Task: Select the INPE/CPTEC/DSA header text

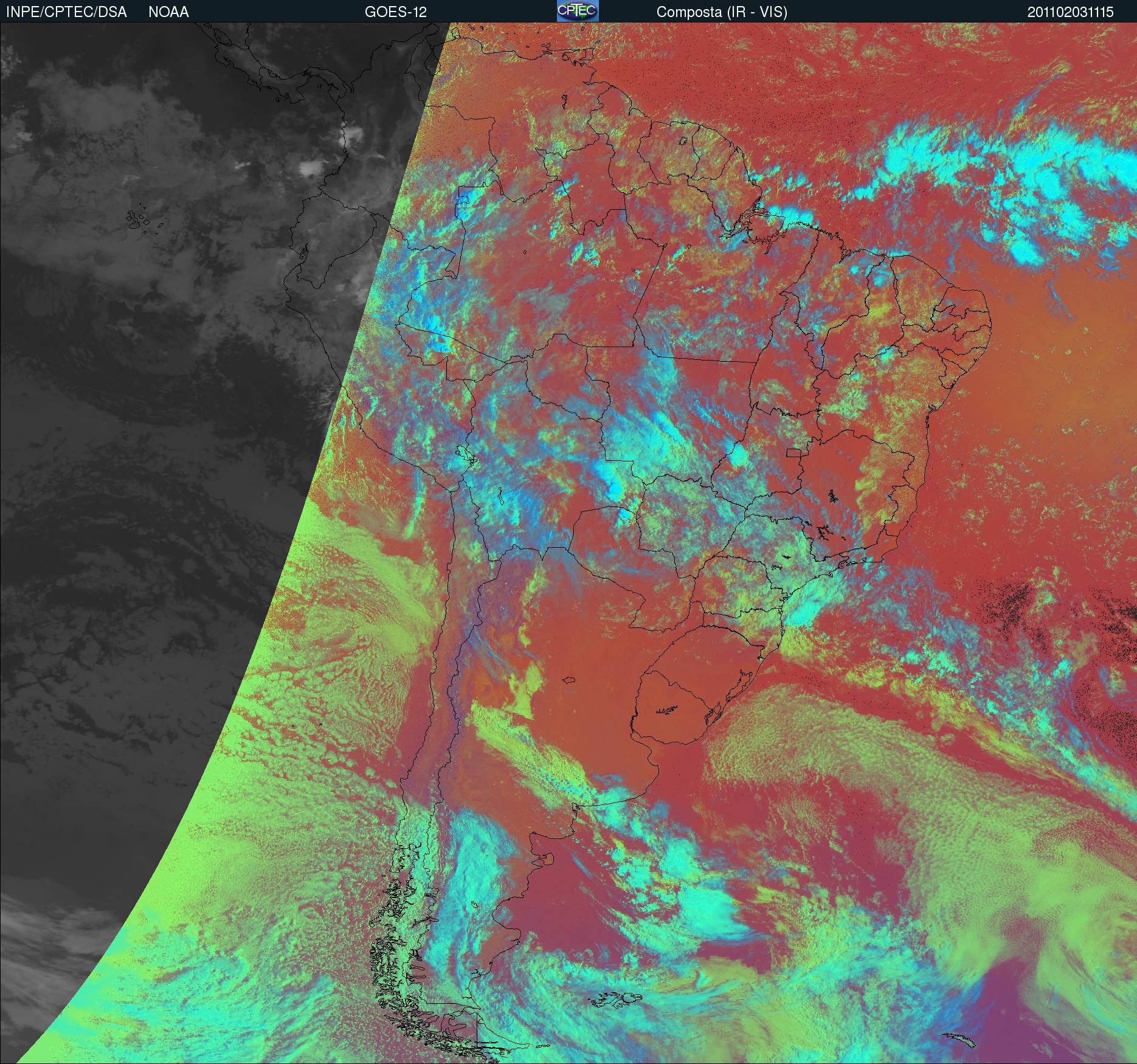Action: (x=66, y=12)
